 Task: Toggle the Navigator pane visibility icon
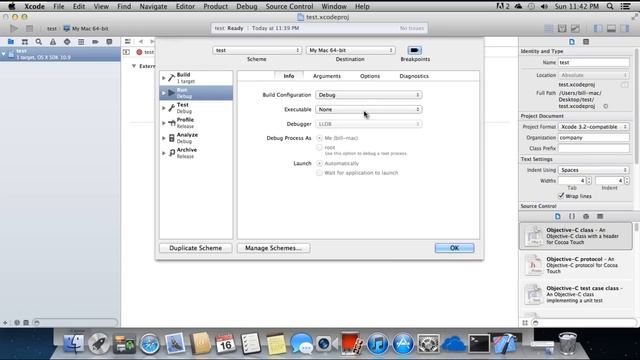click(x=598, y=29)
